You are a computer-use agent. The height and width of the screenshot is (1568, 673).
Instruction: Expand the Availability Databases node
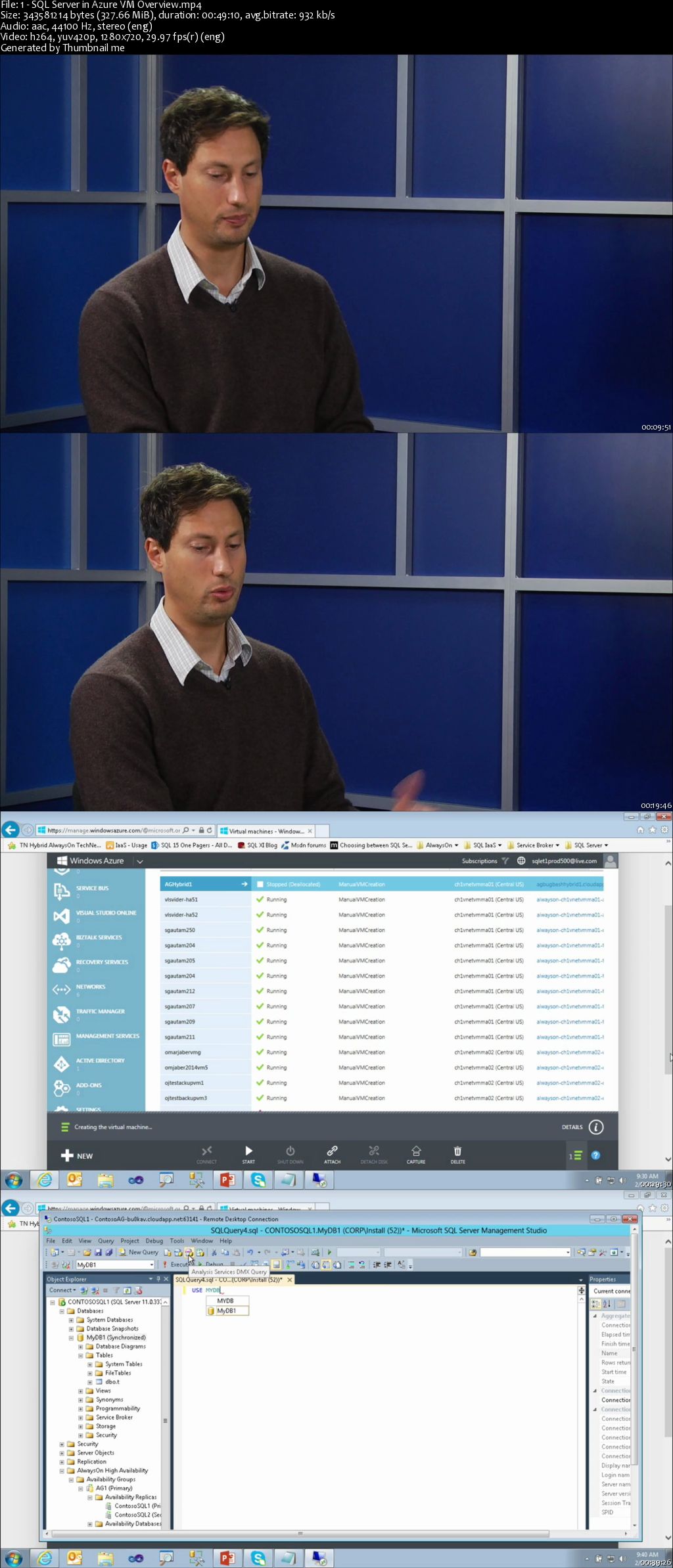coord(89,1523)
